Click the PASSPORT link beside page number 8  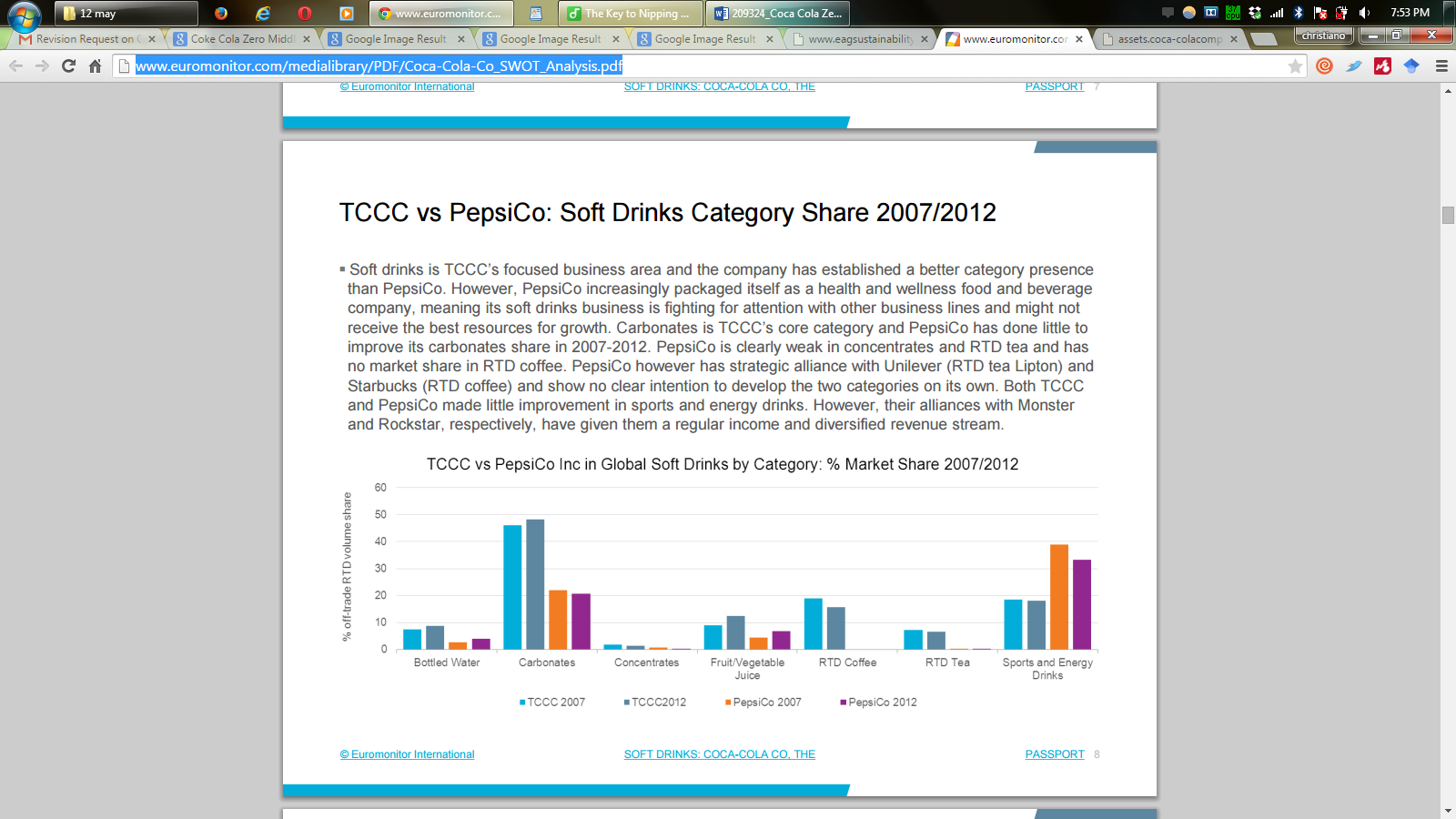click(1055, 754)
